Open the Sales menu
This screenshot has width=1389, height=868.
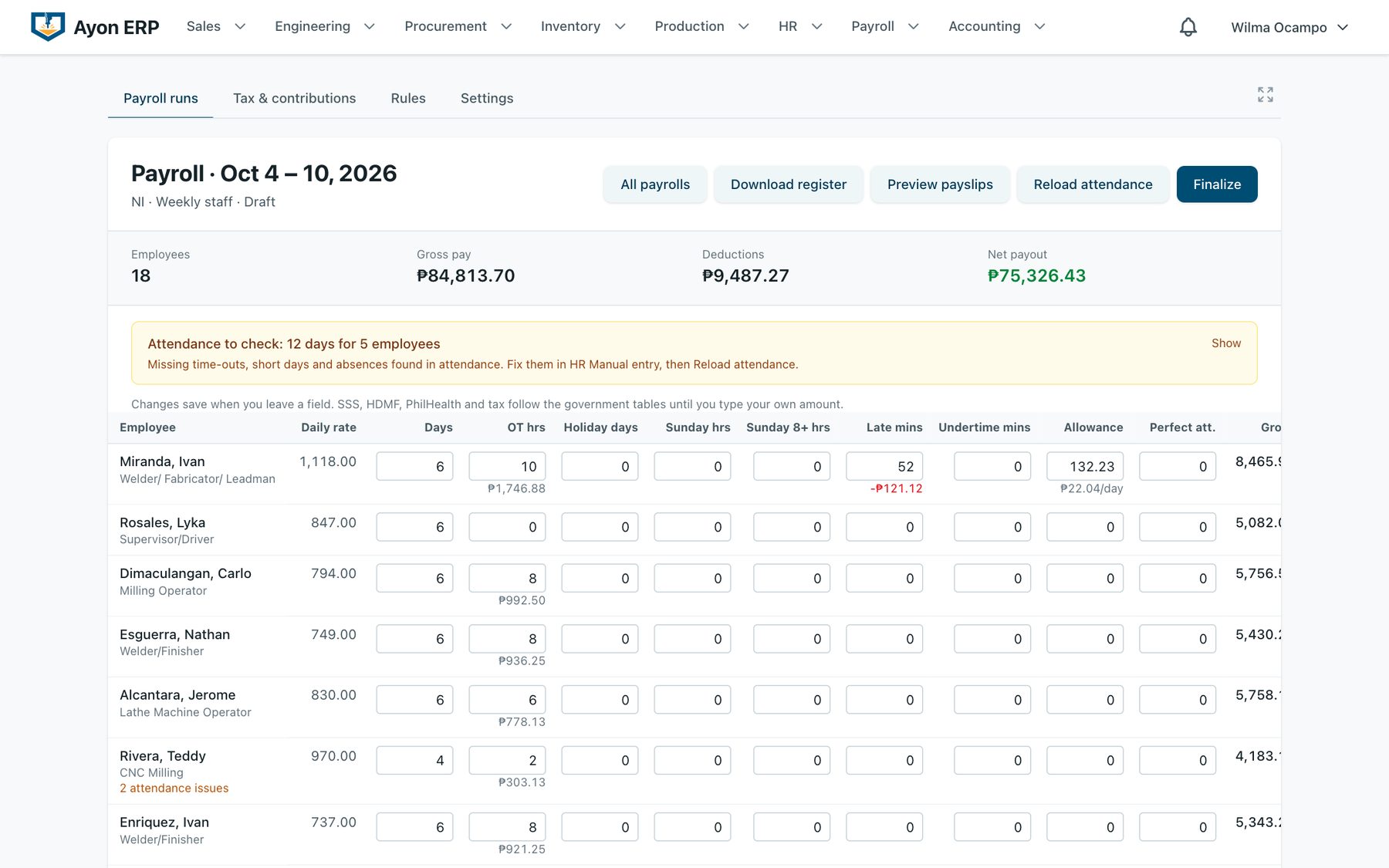216,26
